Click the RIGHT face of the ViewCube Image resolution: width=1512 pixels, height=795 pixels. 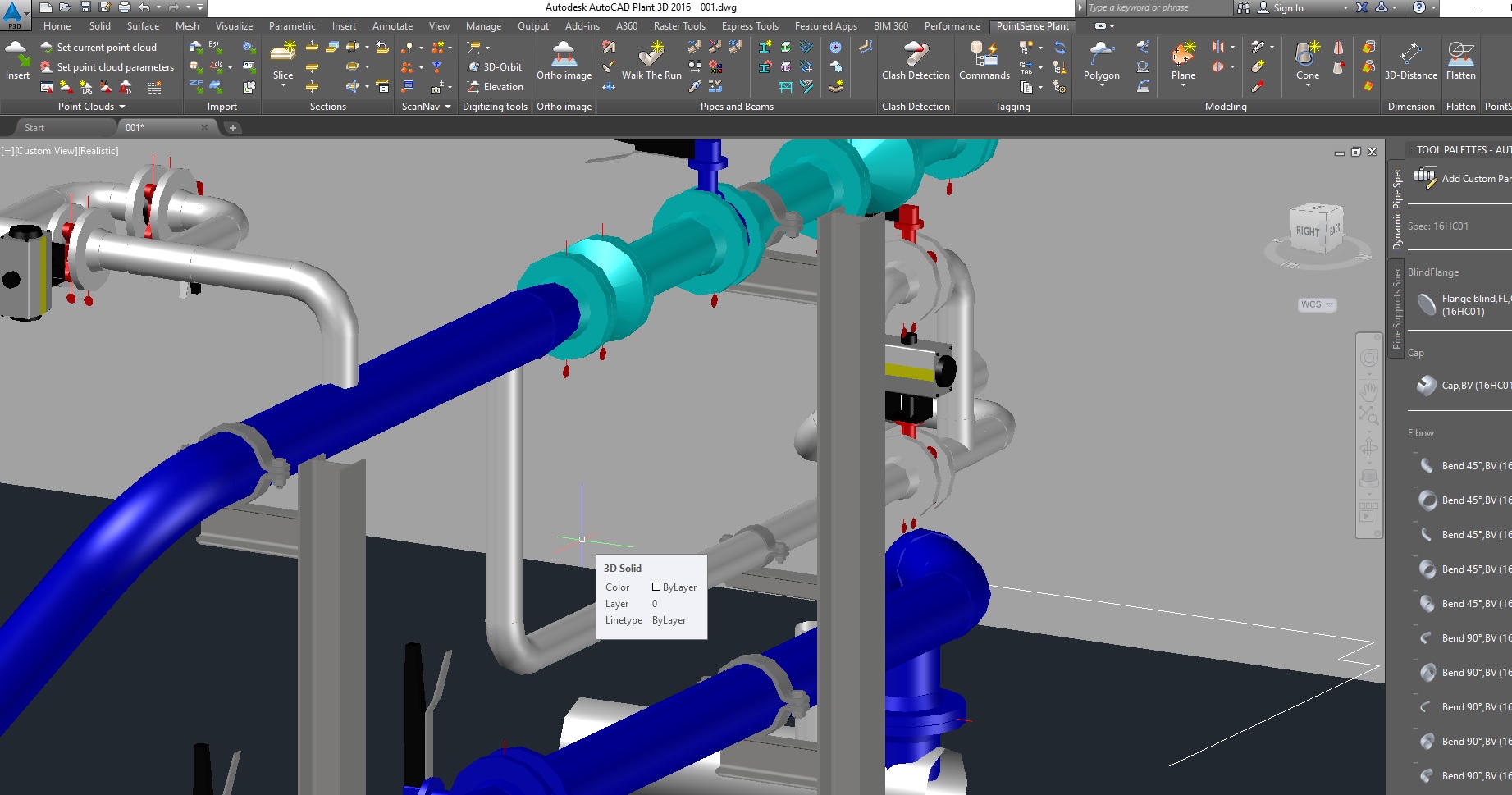coord(1307,231)
